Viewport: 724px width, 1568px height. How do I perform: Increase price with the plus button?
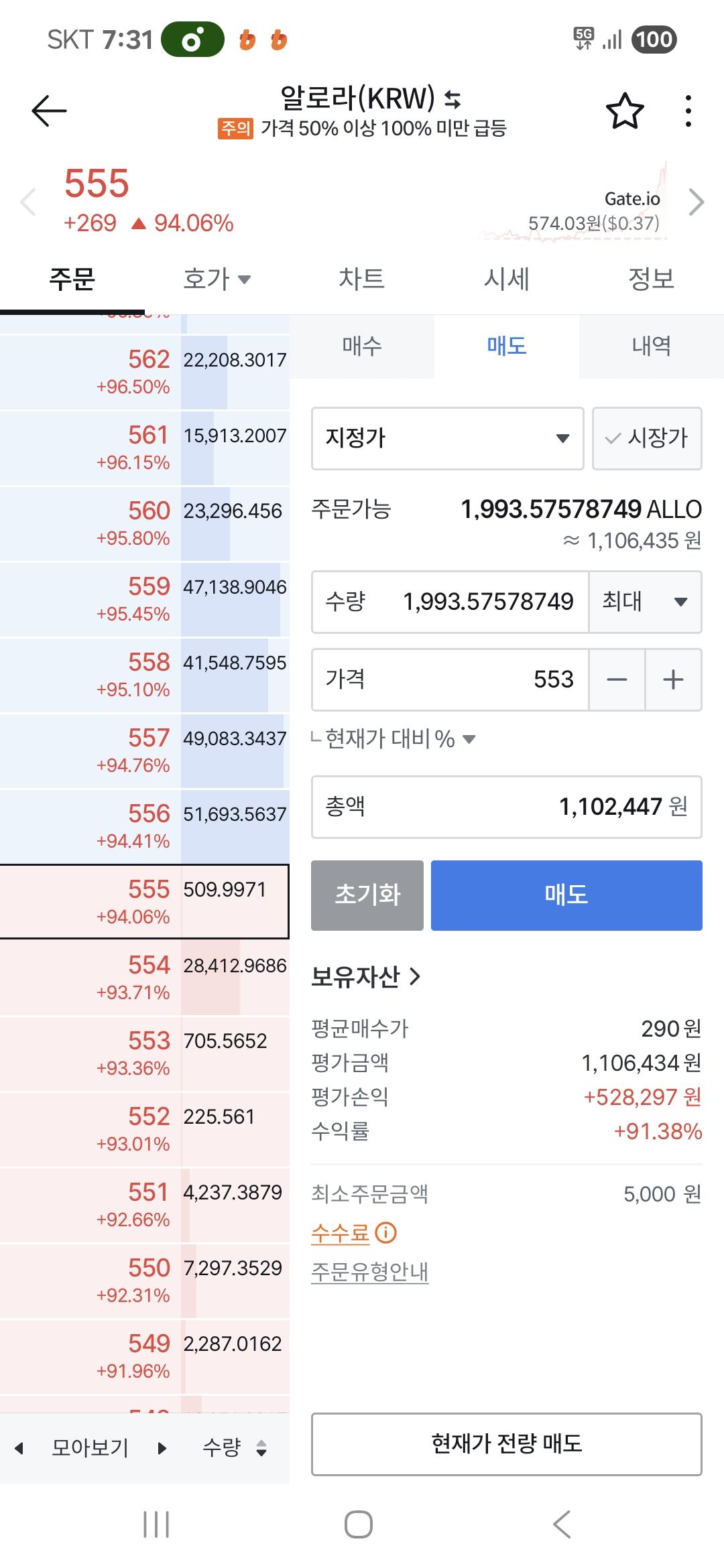click(673, 679)
